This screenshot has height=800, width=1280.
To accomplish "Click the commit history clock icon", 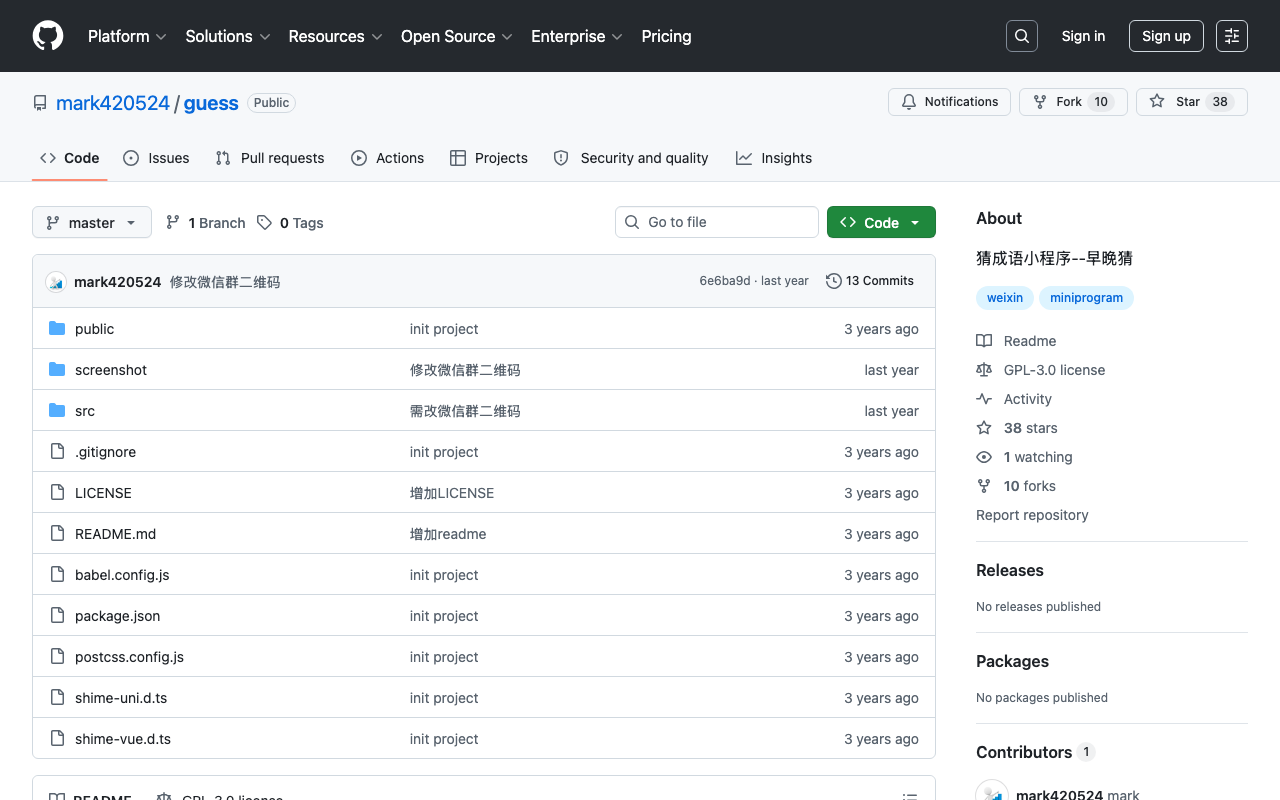I will pyautogui.click(x=834, y=281).
